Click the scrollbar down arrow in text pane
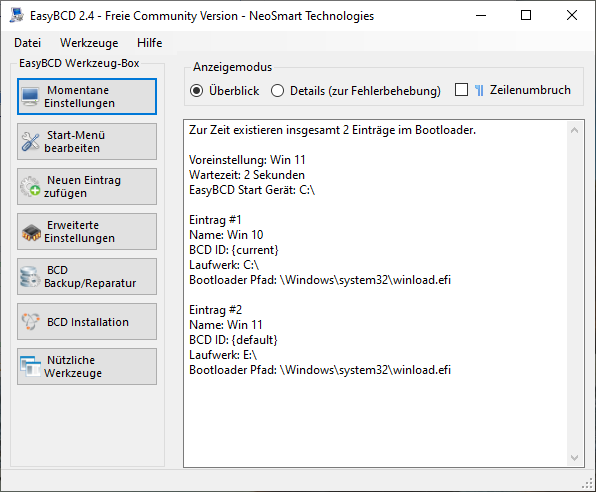This screenshot has width=596, height=492. point(574,458)
